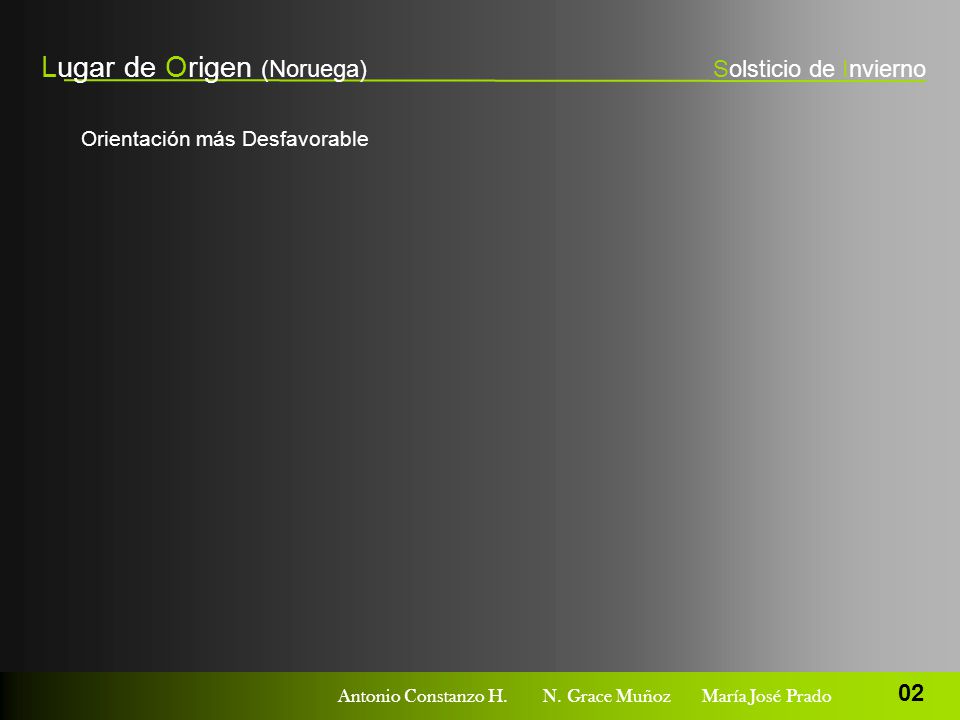This screenshot has height=720, width=960.
Task: Click the author name 'N. Grace Muñoz'
Action: click(606, 696)
